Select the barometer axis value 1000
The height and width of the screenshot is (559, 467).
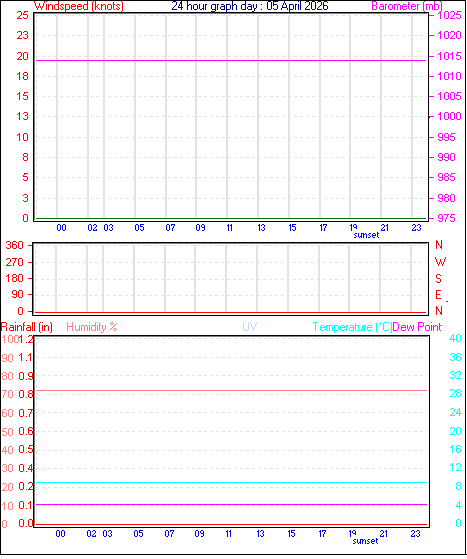tap(449, 116)
